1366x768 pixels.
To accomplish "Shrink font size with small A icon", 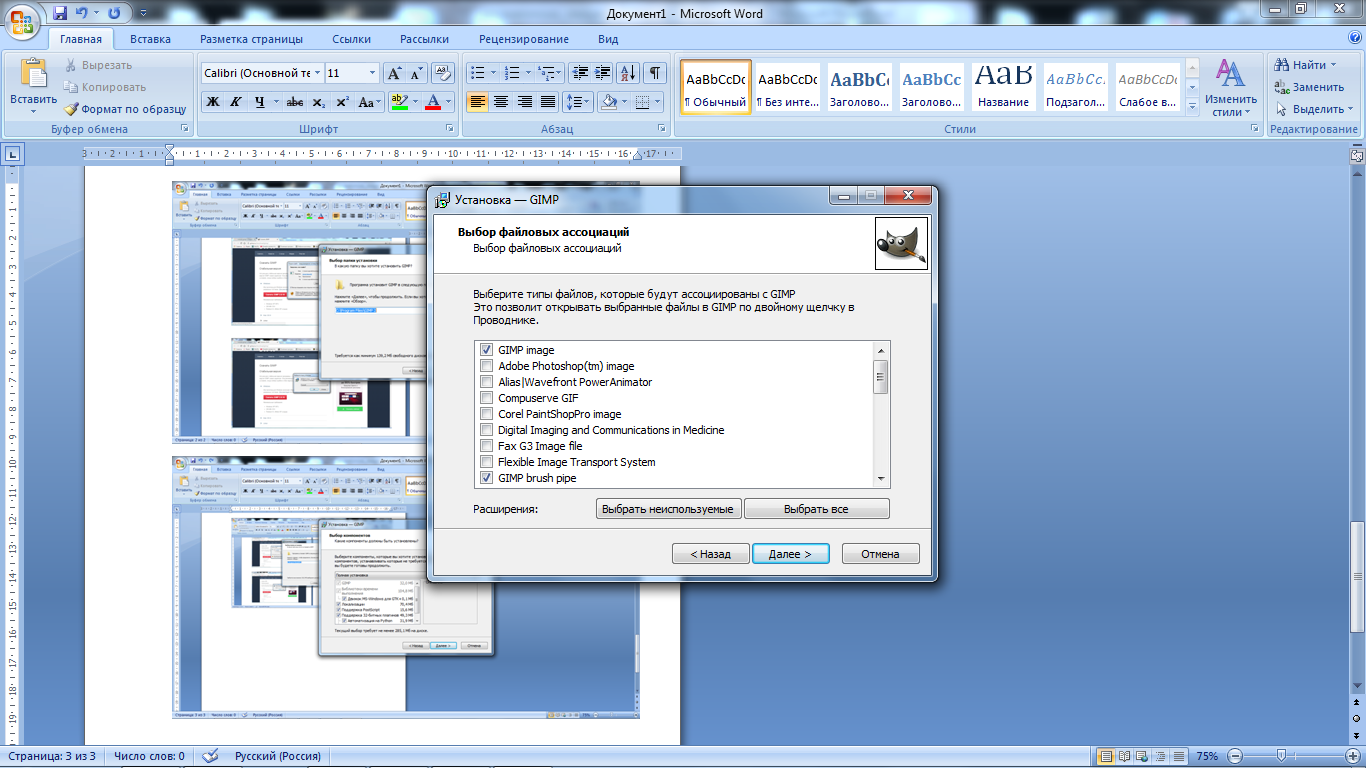I will click(x=417, y=73).
